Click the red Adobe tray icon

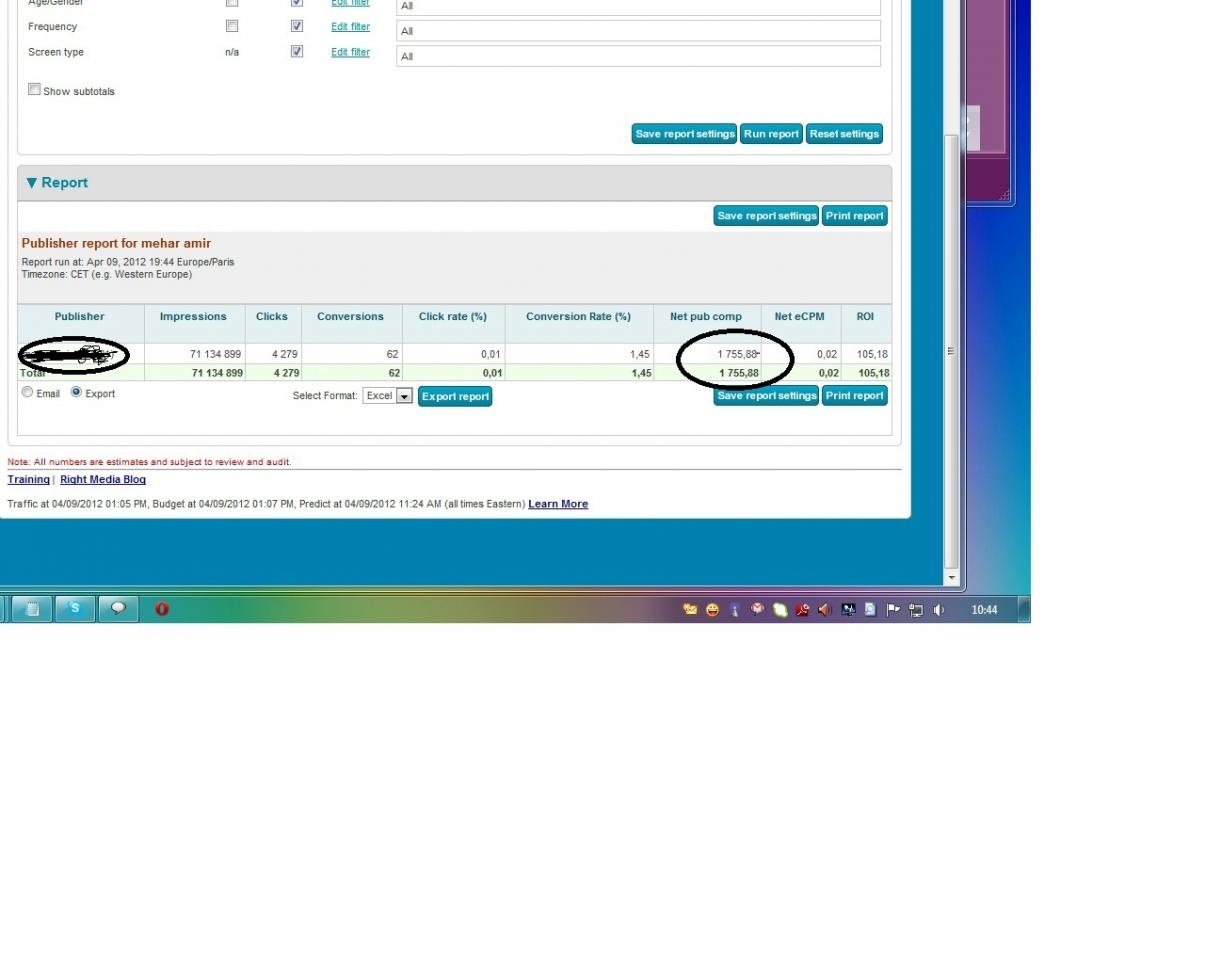[802, 609]
